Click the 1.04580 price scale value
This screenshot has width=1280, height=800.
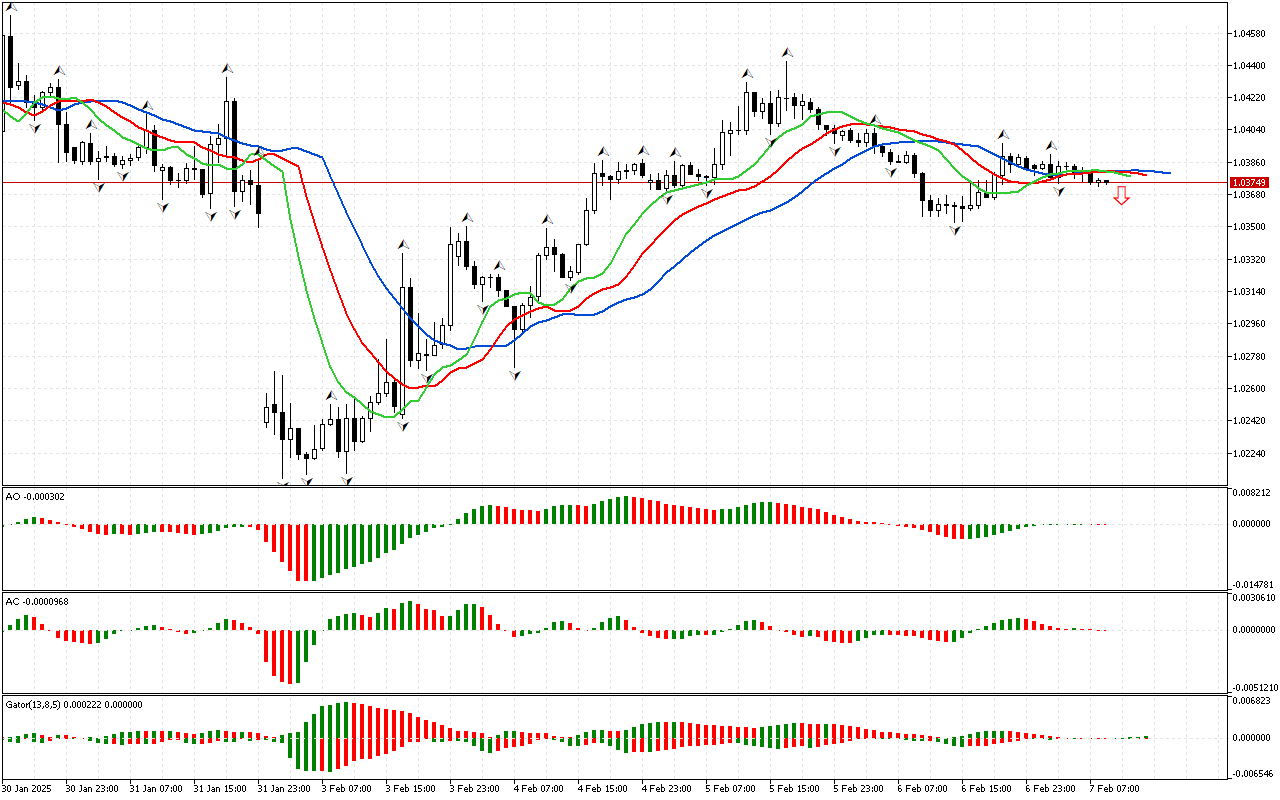pos(1251,34)
